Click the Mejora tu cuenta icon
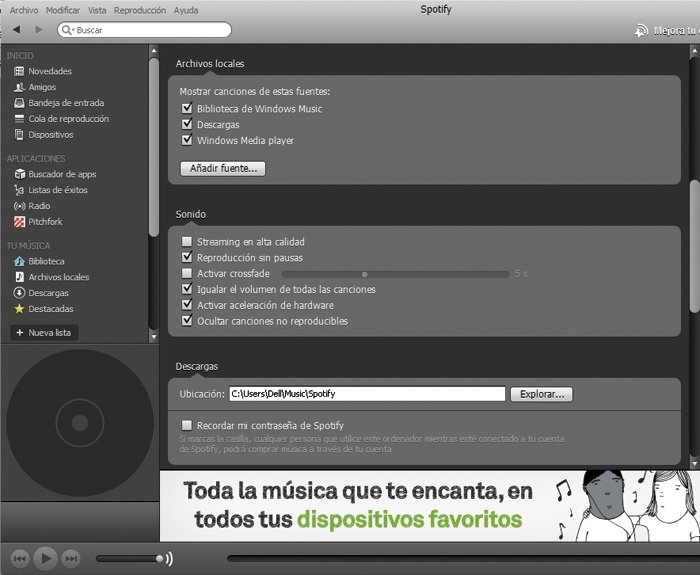 [641, 30]
